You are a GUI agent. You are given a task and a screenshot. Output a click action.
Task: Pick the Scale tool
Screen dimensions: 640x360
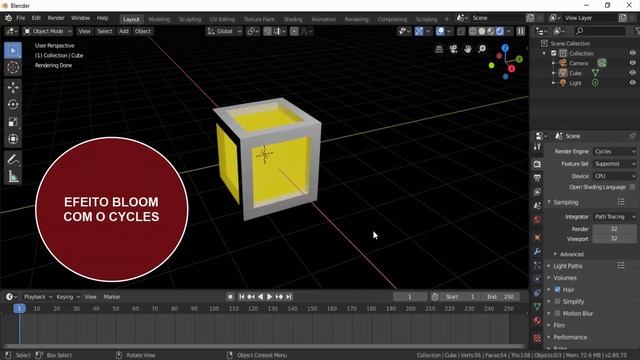click(x=13, y=122)
